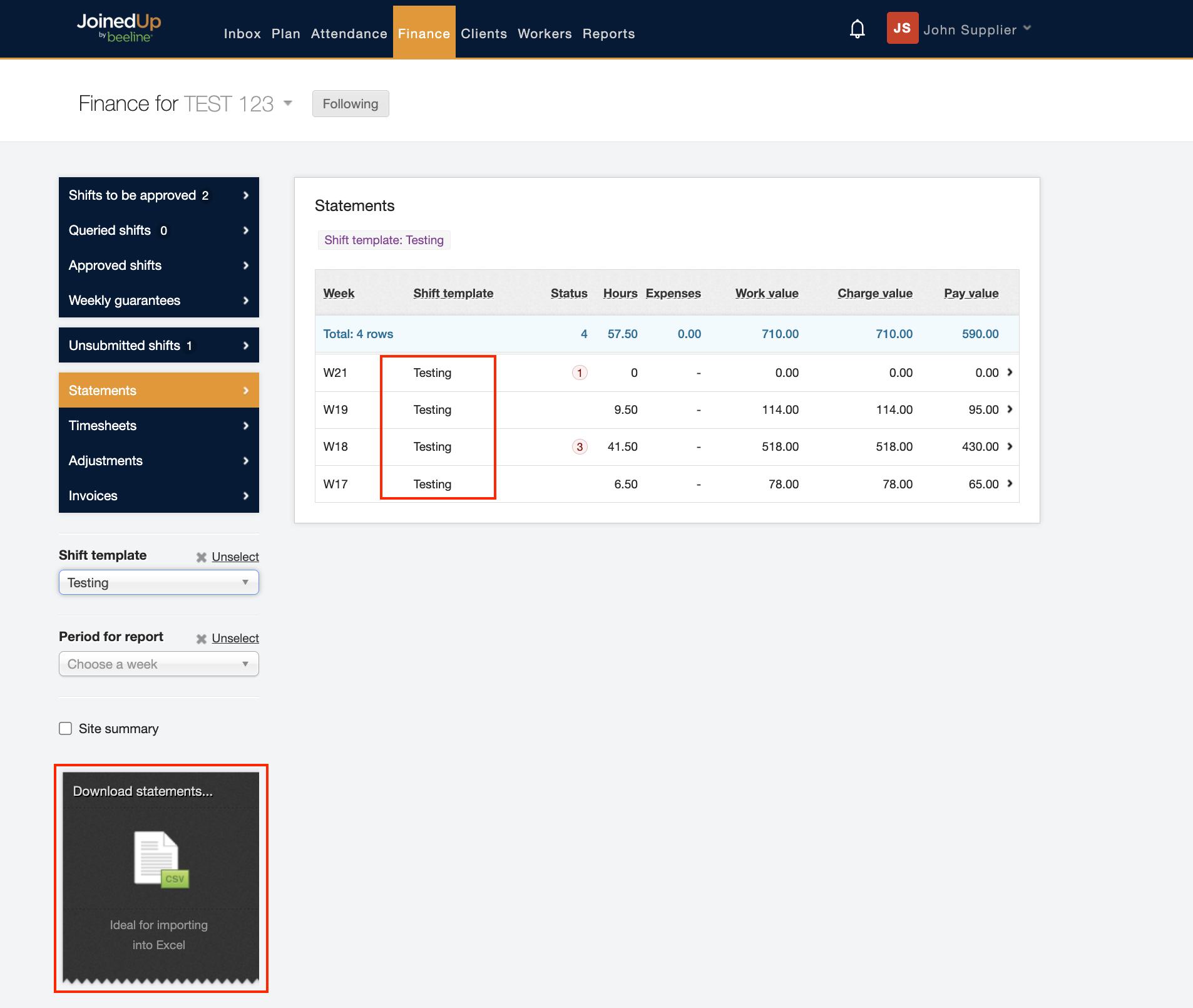Click the X icon beside Shift template Unselect

(202, 557)
